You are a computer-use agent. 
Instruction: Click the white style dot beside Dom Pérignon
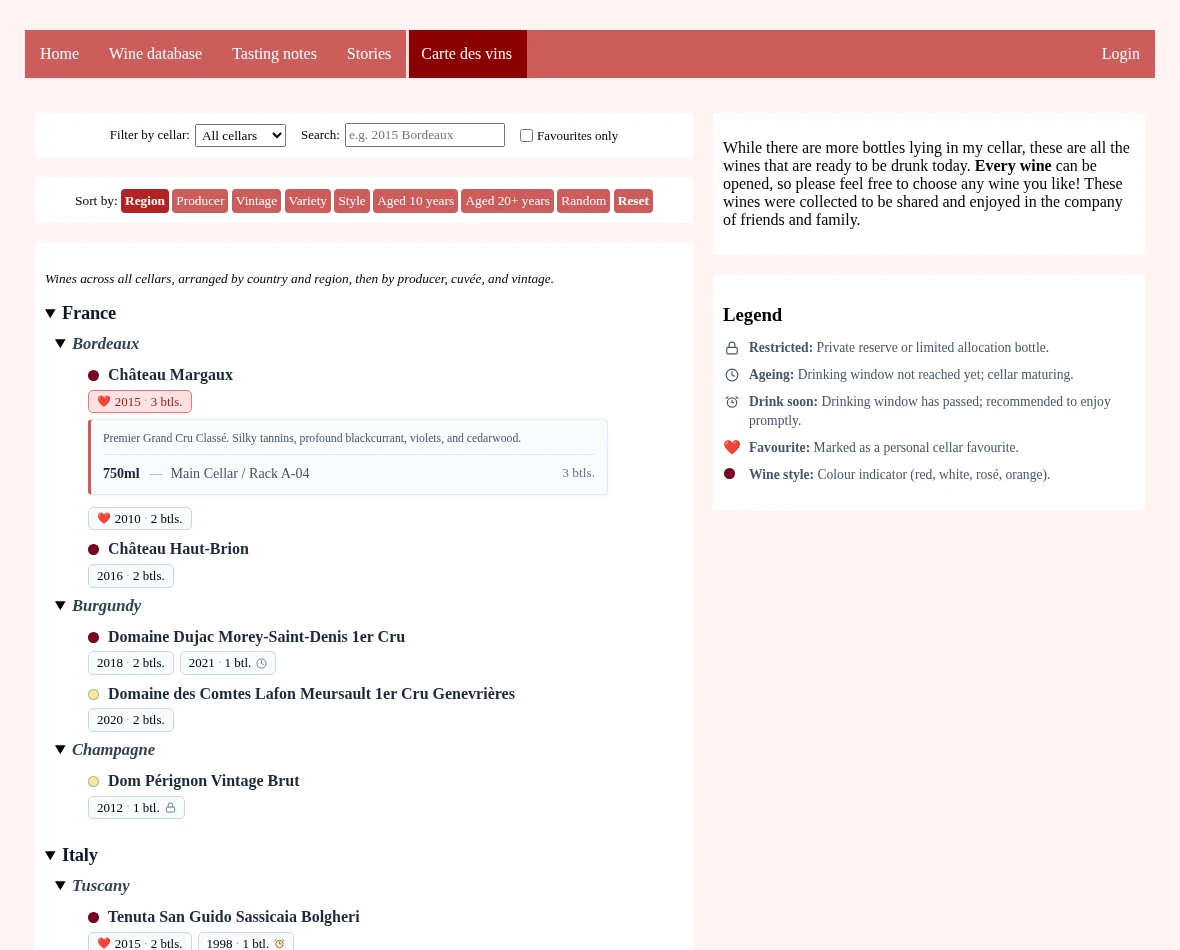click(93, 782)
